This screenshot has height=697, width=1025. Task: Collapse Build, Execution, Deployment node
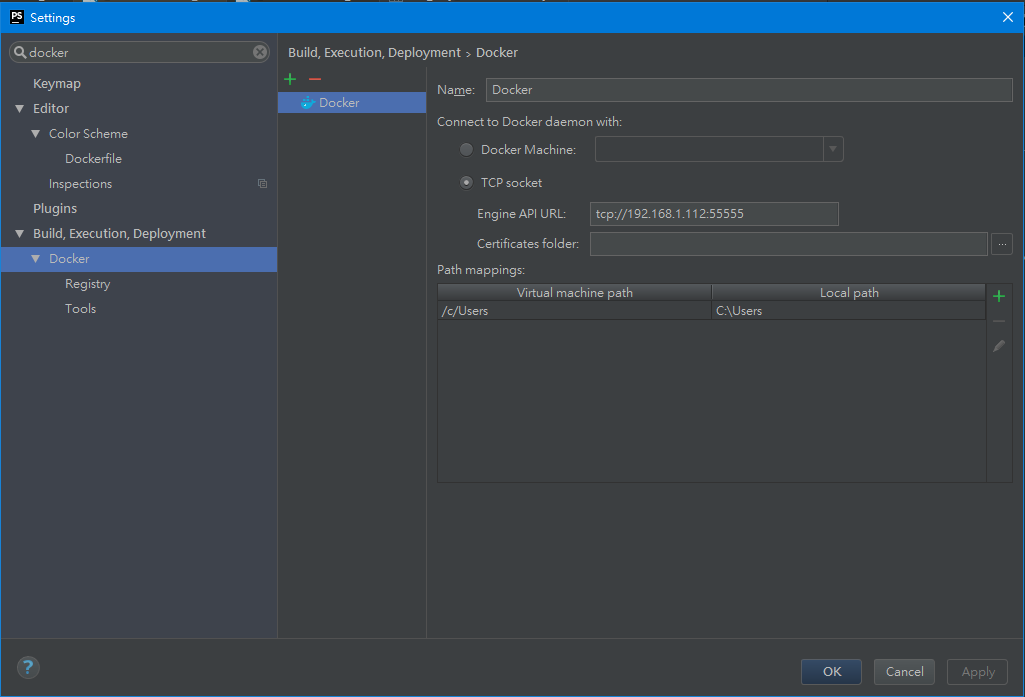pos(20,234)
